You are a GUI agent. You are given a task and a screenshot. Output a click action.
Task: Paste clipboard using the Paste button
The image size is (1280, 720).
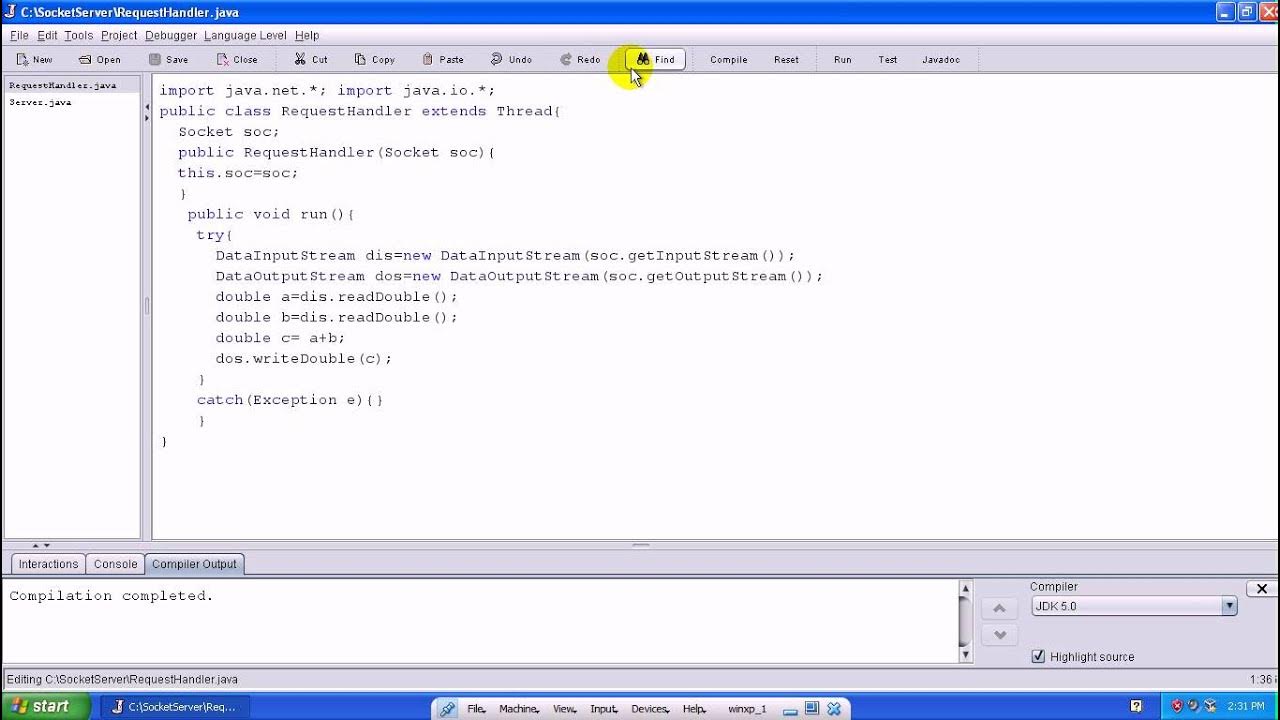(x=443, y=60)
